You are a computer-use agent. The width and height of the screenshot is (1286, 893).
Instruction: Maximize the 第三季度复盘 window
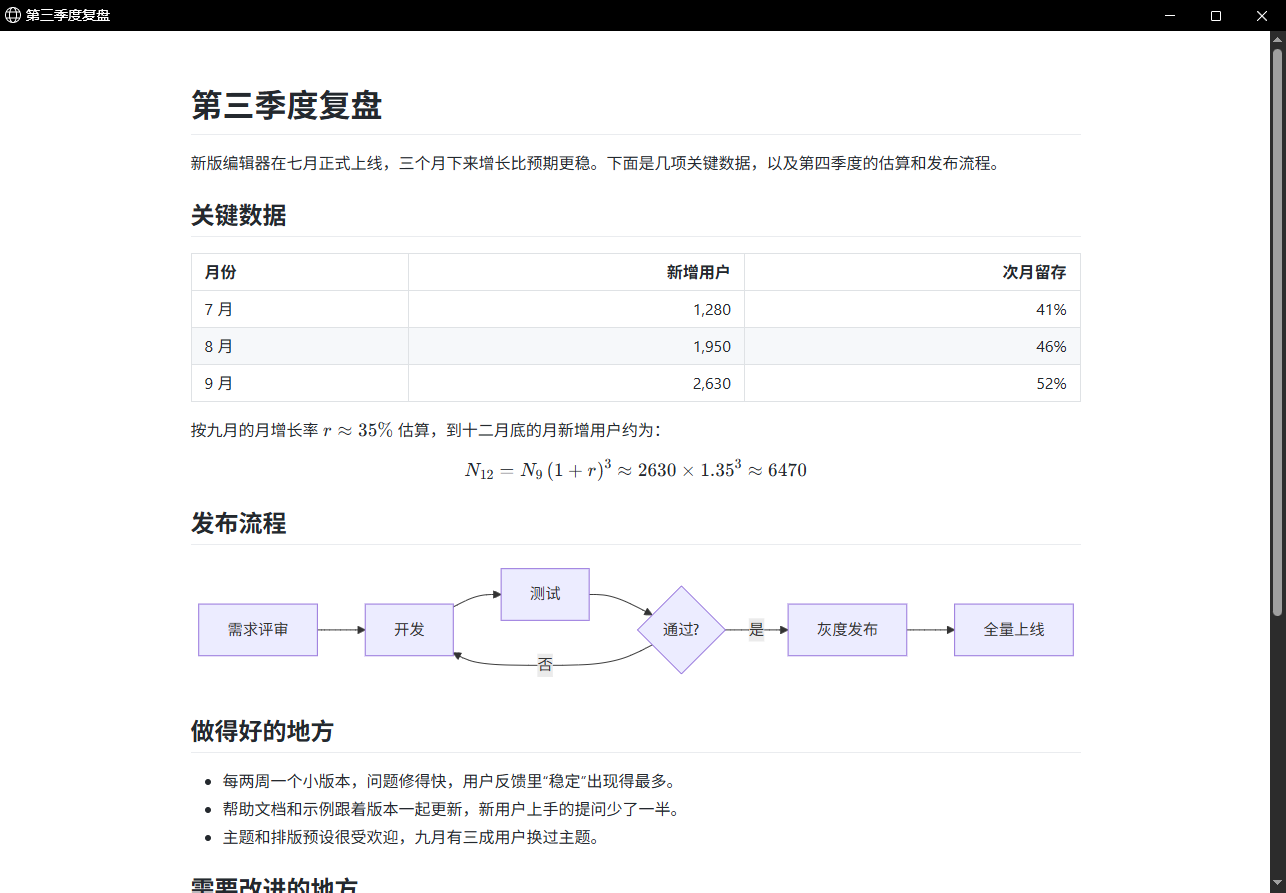(x=1216, y=15)
